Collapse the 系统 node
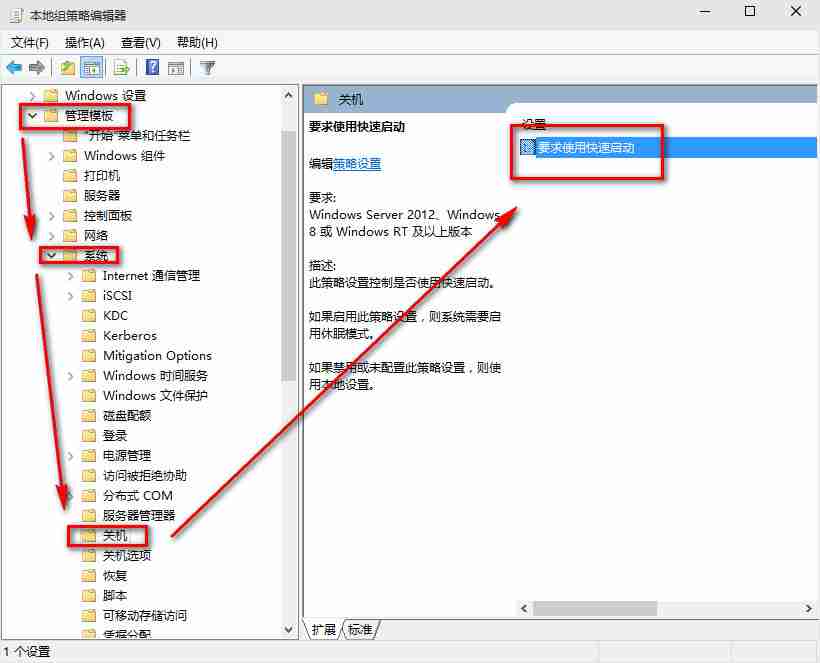 [51, 255]
